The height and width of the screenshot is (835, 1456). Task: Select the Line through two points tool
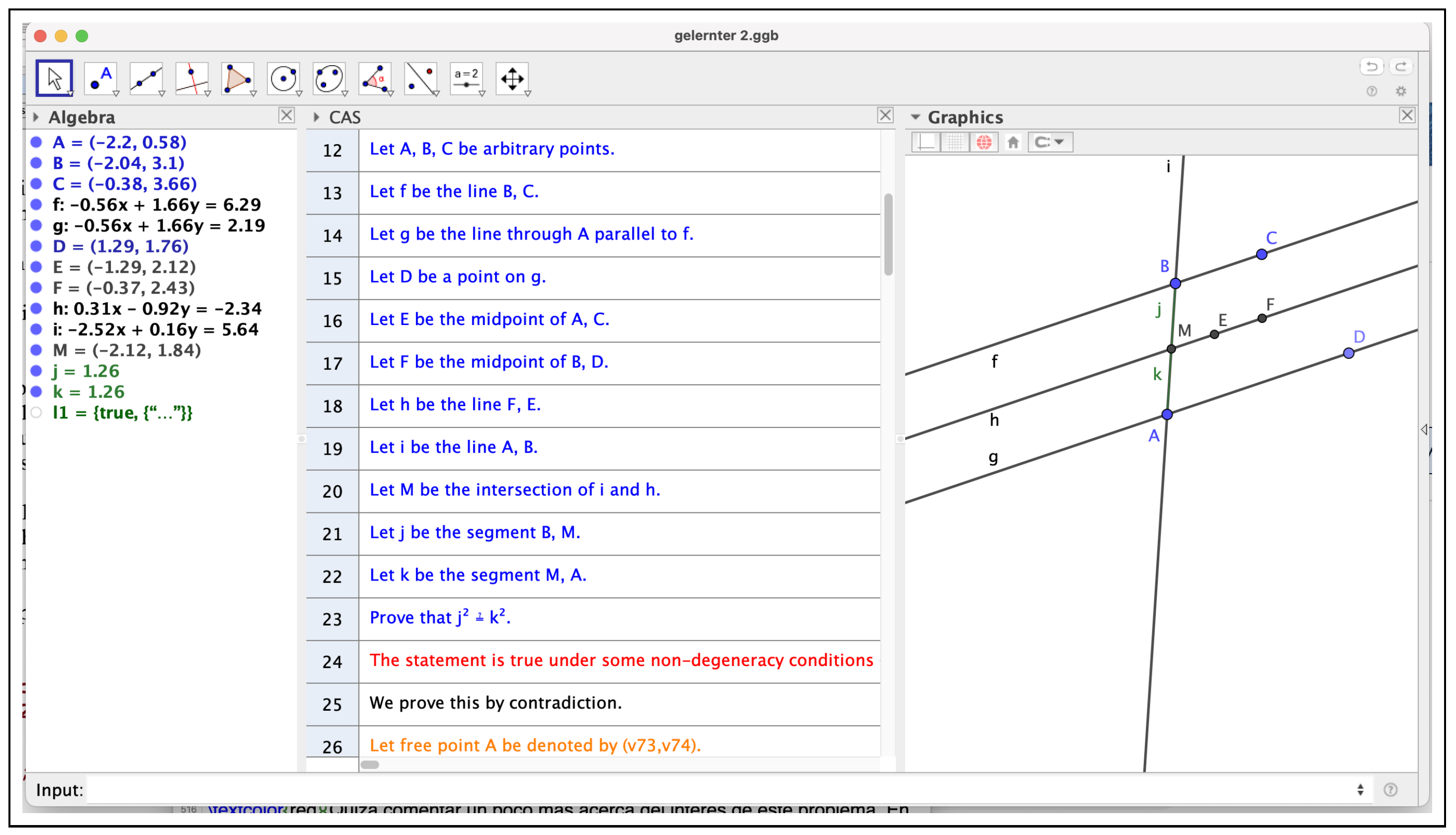pyautogui.click(x=146, y=78)
